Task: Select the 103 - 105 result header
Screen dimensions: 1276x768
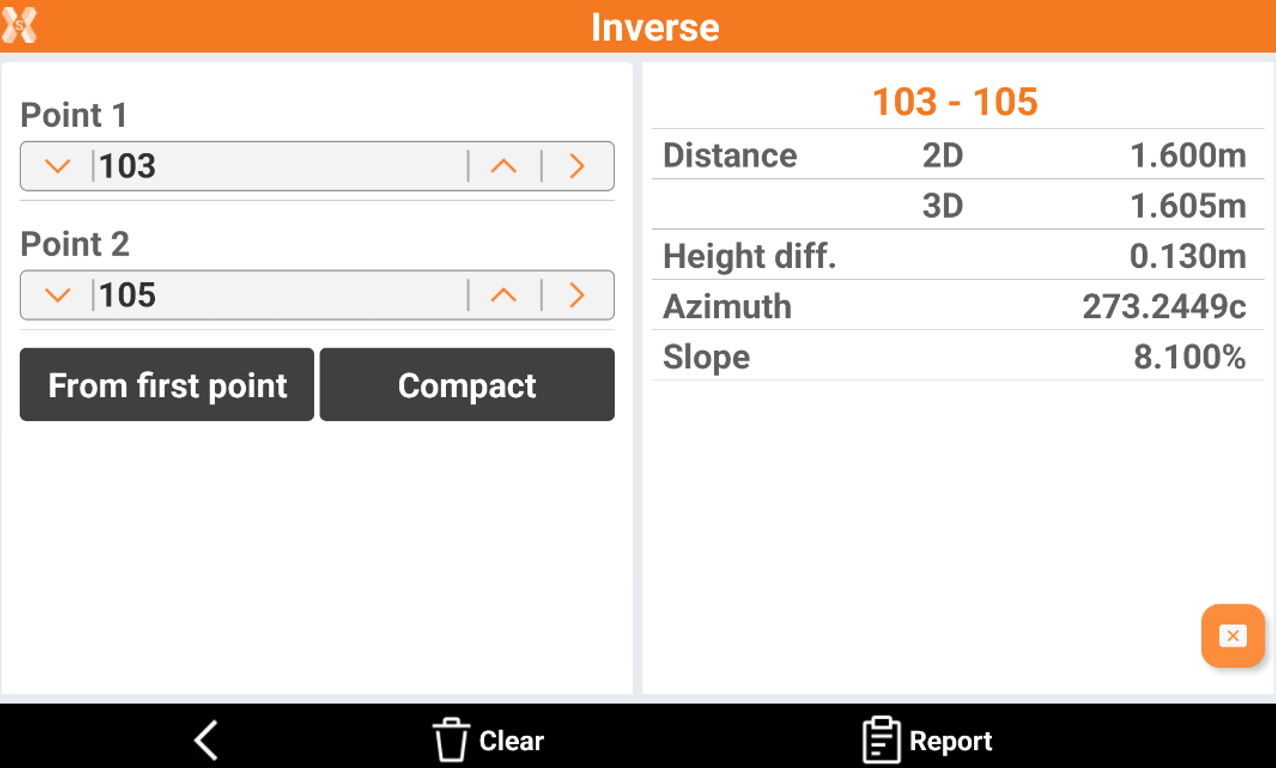Action: 955,102
